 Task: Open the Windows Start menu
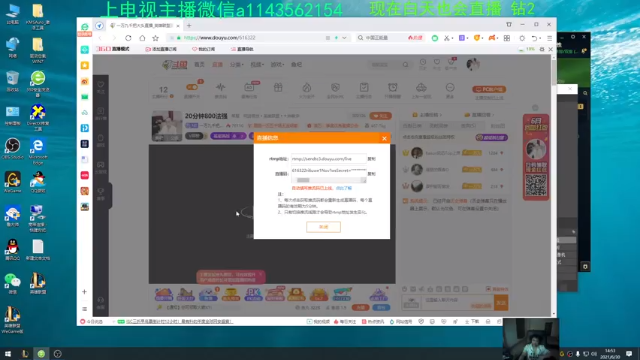click(8, 354)
